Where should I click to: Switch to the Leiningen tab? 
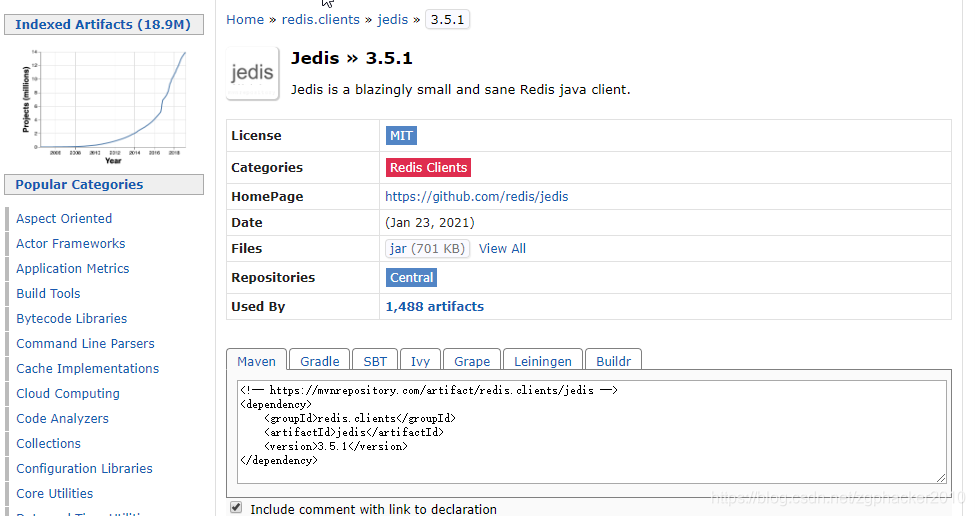pyautogui.click(x=543, y=361)
